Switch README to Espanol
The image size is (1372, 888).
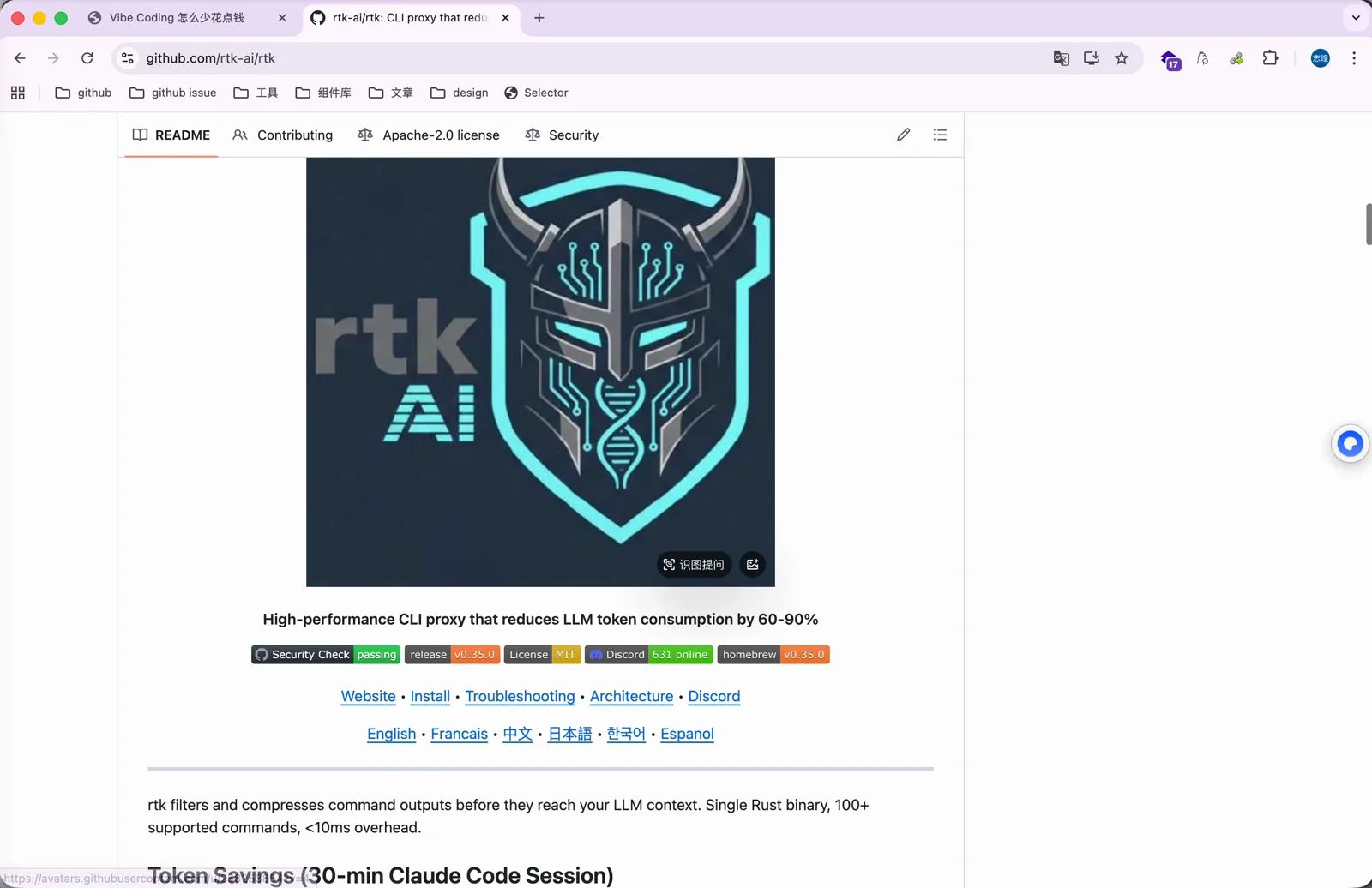tap(687, 734)
